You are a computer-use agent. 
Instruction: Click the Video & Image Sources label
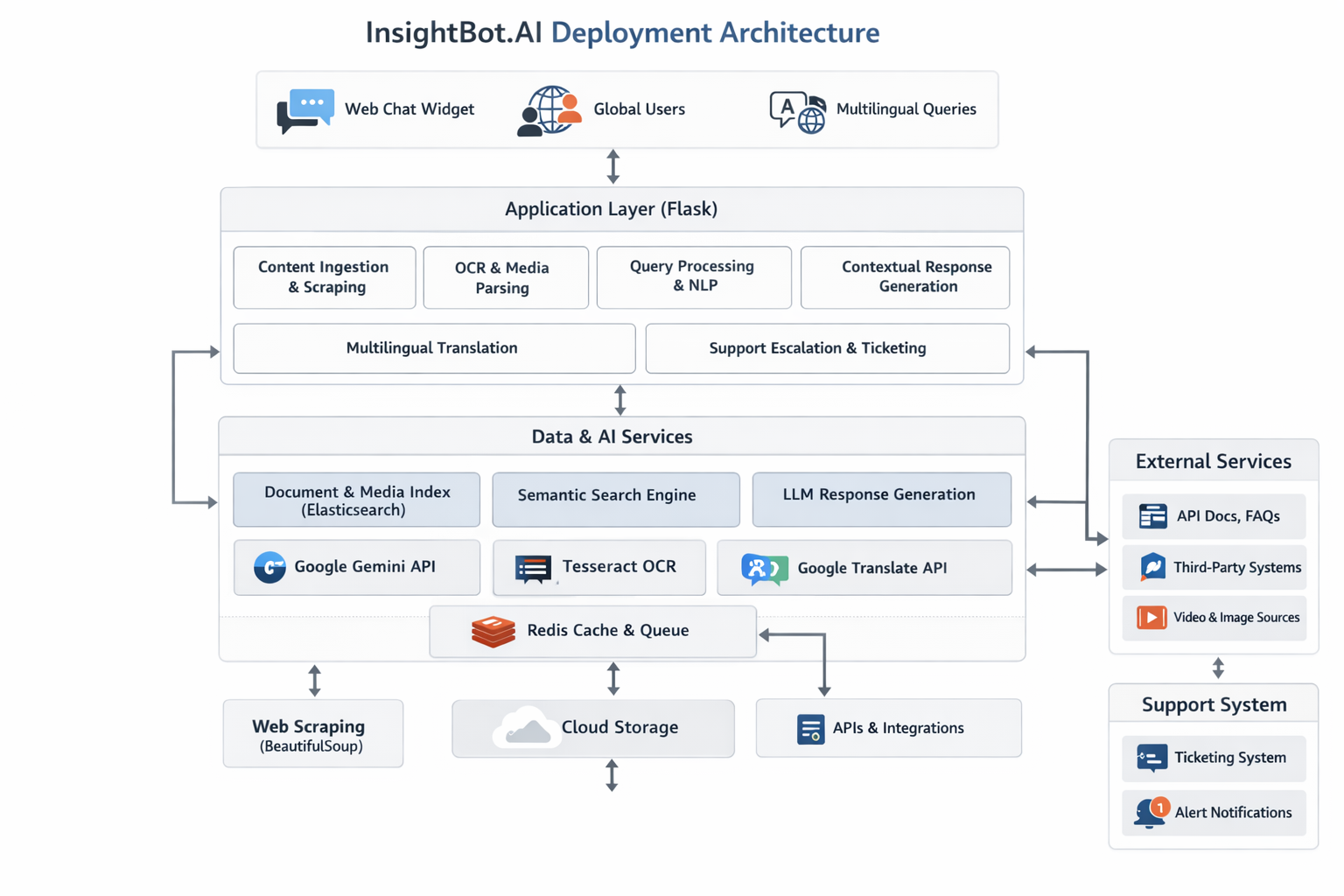click(x=1236, y=618)
